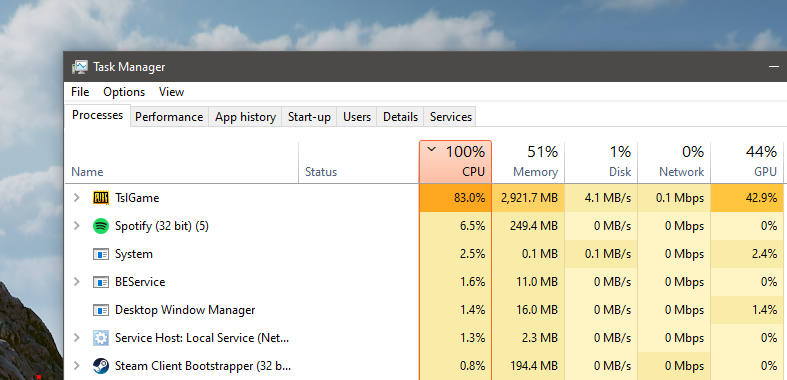Image resolution: width=787 pixels, height=380 pixels.
Task: Select the Desktop Window Manager name
Action: click(x=185, y=310)
